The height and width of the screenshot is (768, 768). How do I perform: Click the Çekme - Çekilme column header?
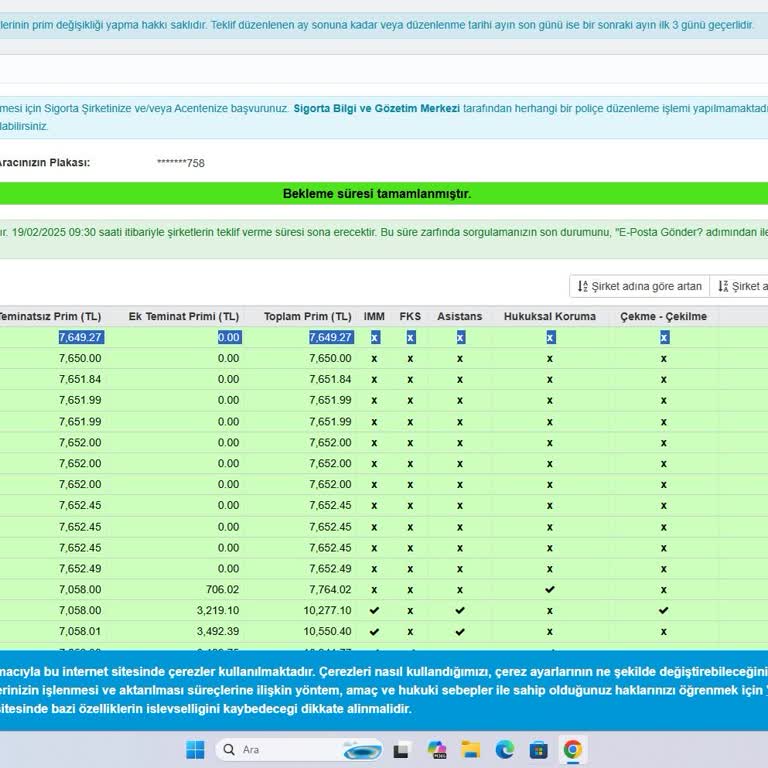pyautogui.click(x=663, y=316)
